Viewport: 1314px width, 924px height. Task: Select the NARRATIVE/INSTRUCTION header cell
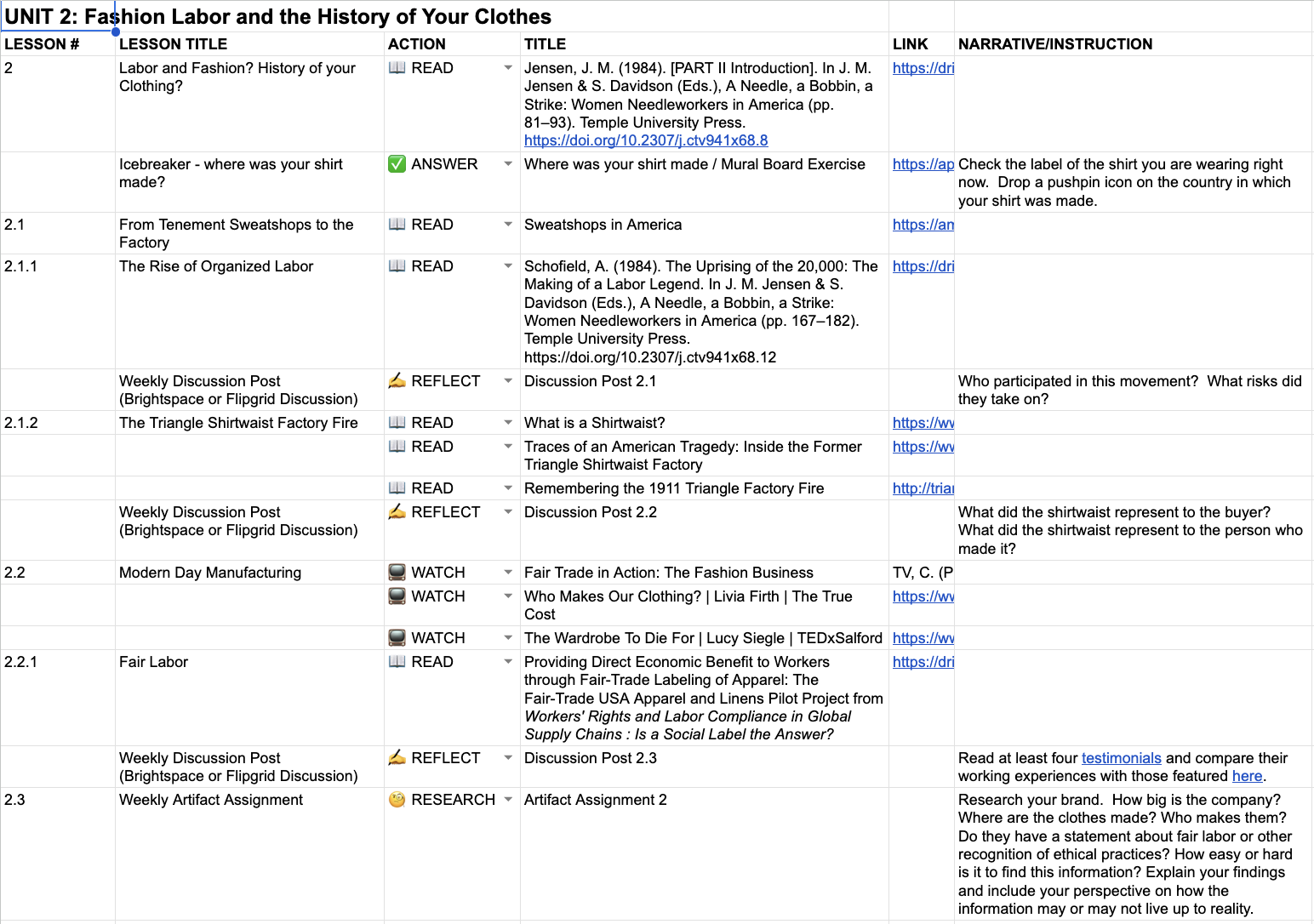(1132, 44)
